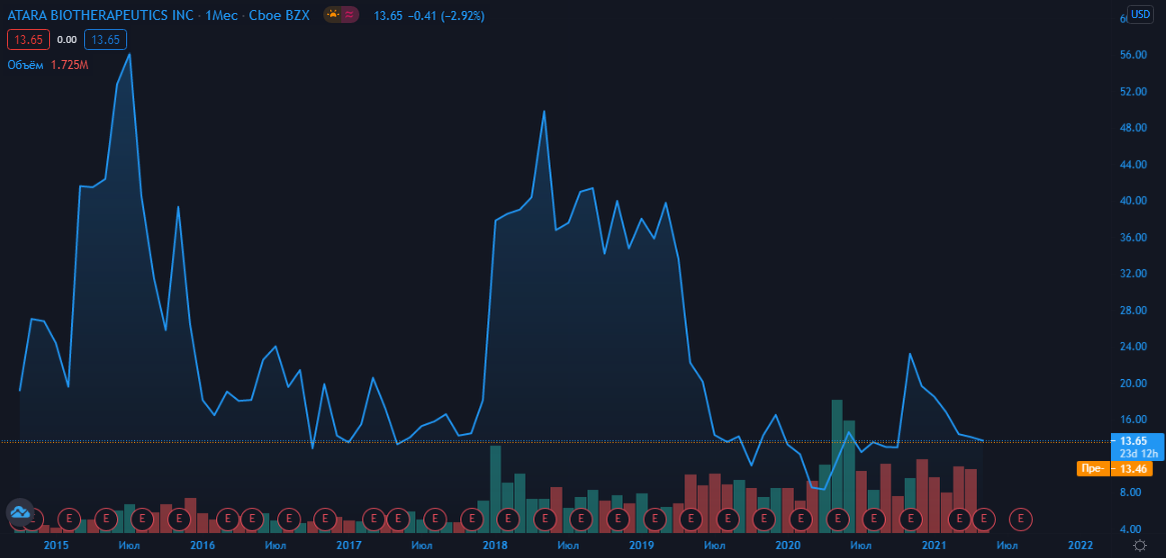This screenshot has width=1166, height=558.
Task: Click the 44.00 price axis label
Action: [1135, 164]
